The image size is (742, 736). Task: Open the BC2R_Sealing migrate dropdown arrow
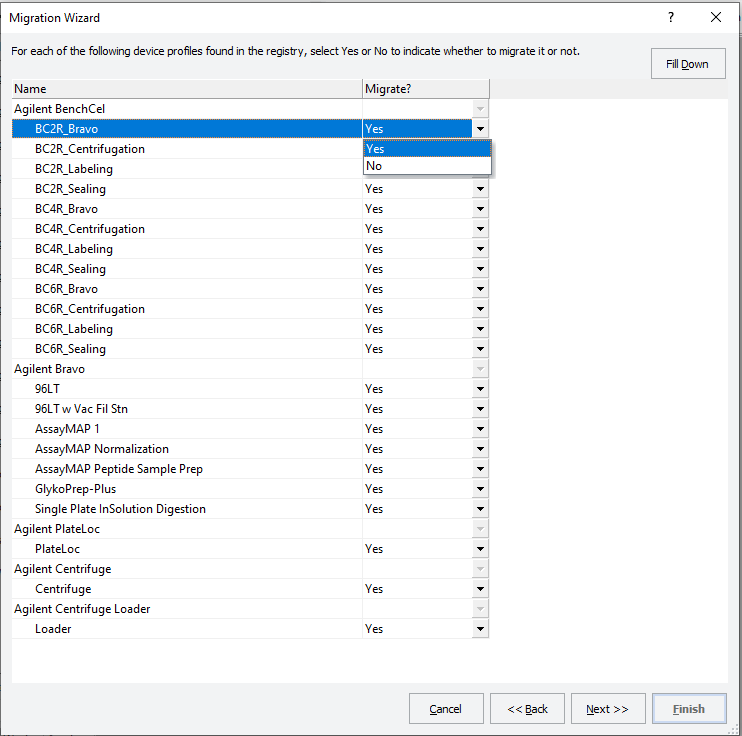point(480,189)
